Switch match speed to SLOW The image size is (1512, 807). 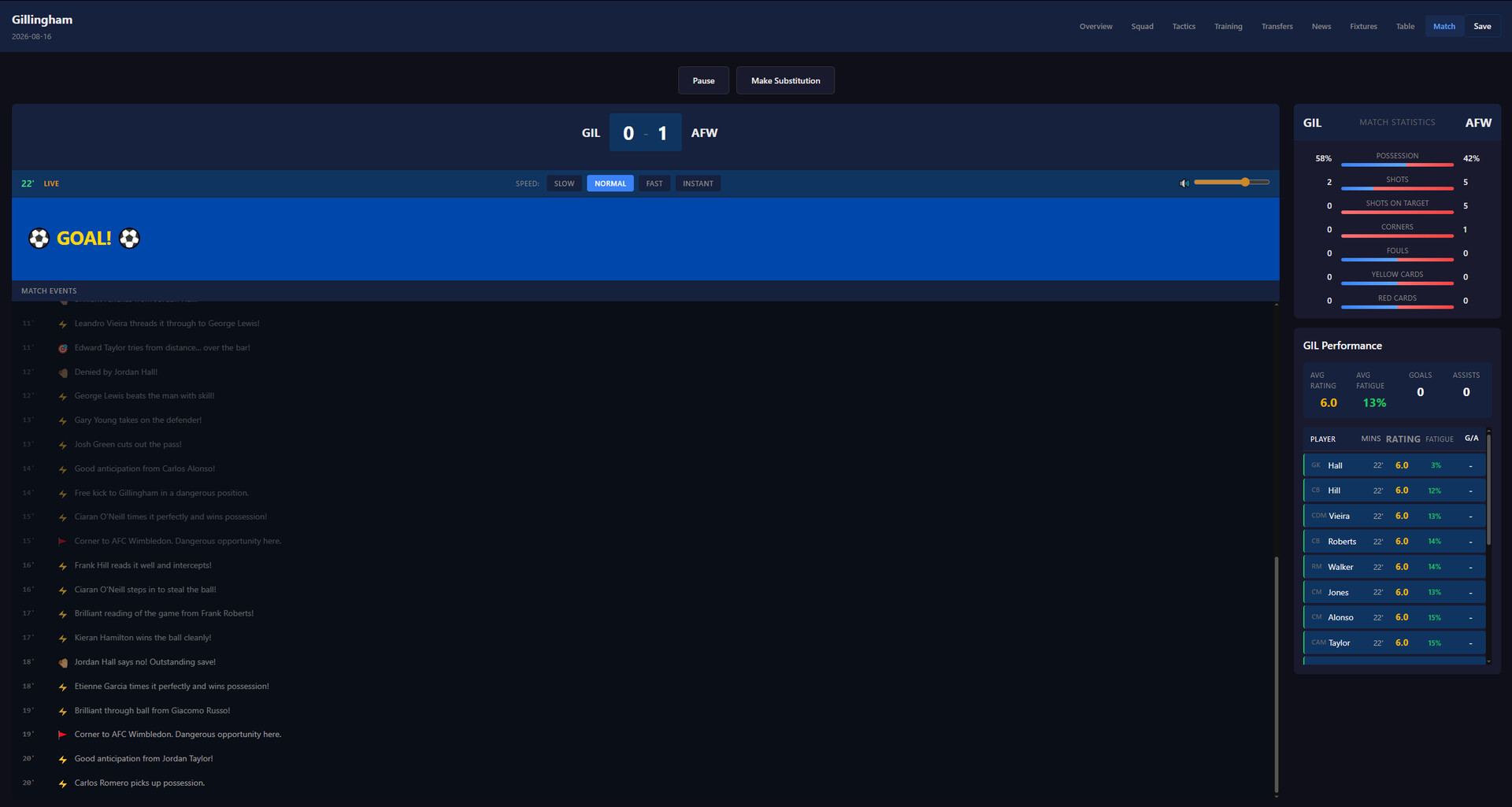click(x=564, y=183)
